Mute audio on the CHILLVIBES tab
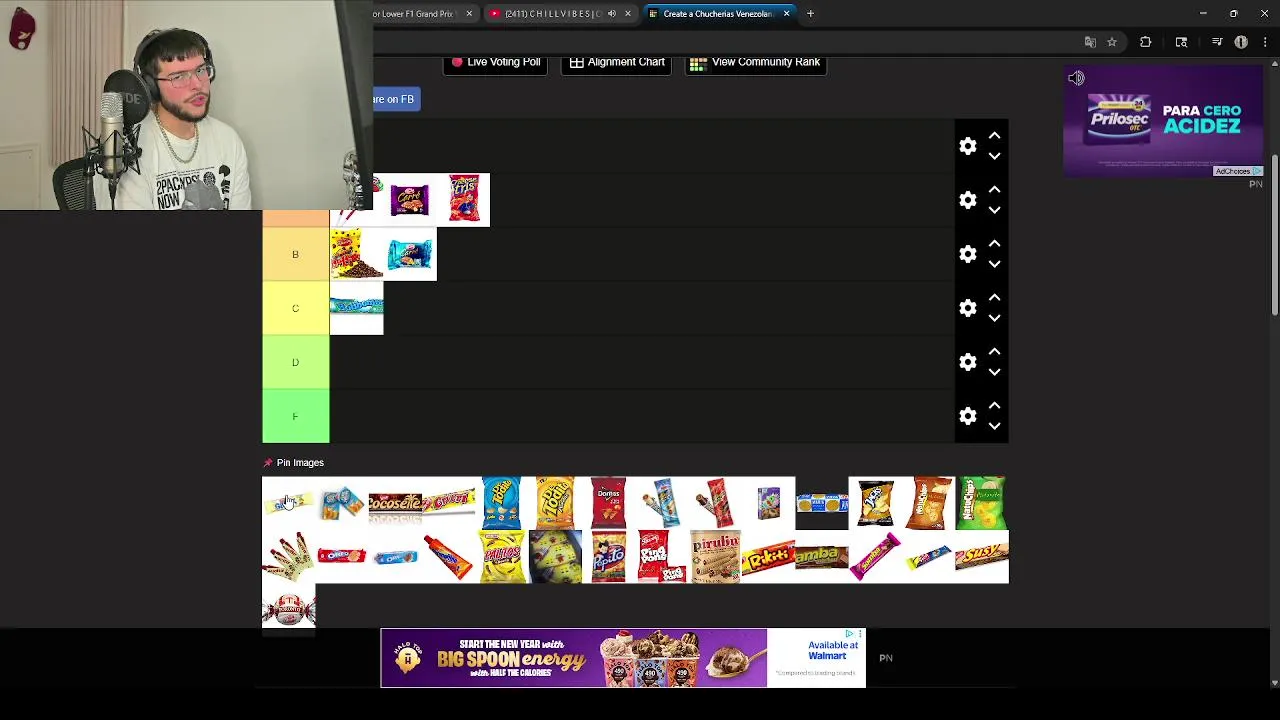The image size is (1280, 720). (611, 14)
